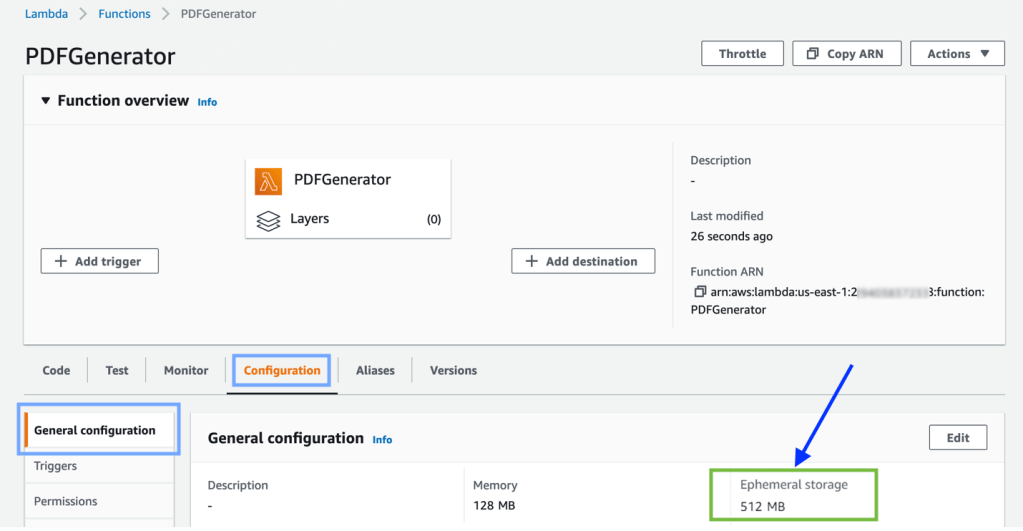Open the Versions tab
1023x531 pixels.
coord(453,371)
